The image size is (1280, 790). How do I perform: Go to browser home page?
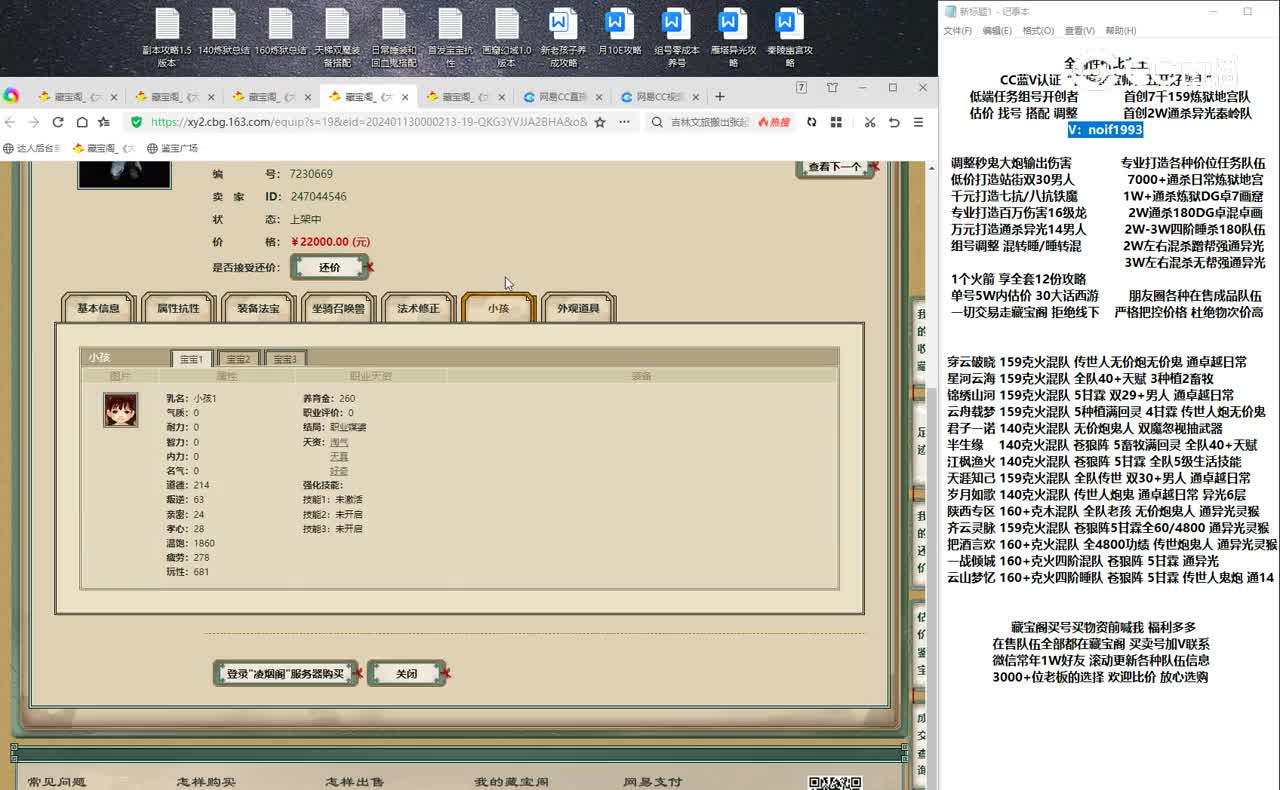click(81, 122)
